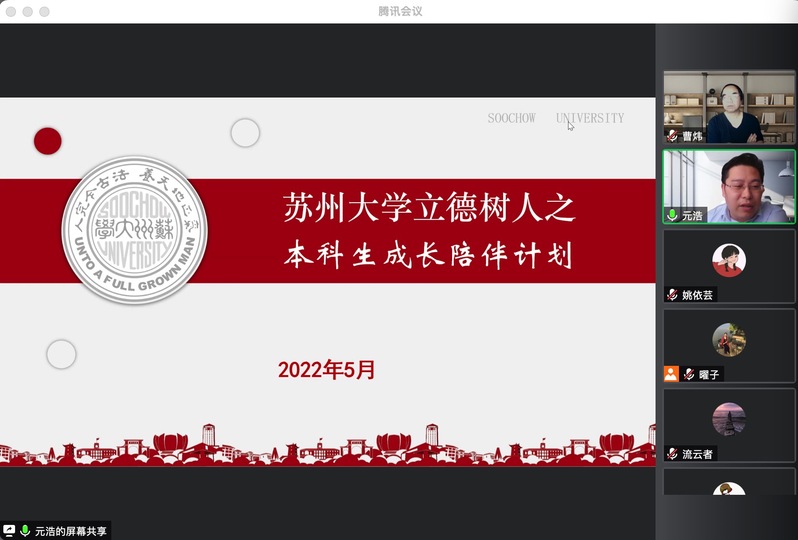Click the muted microphone icon beside 曜子
Screen dimensions: 798x540
689,374
